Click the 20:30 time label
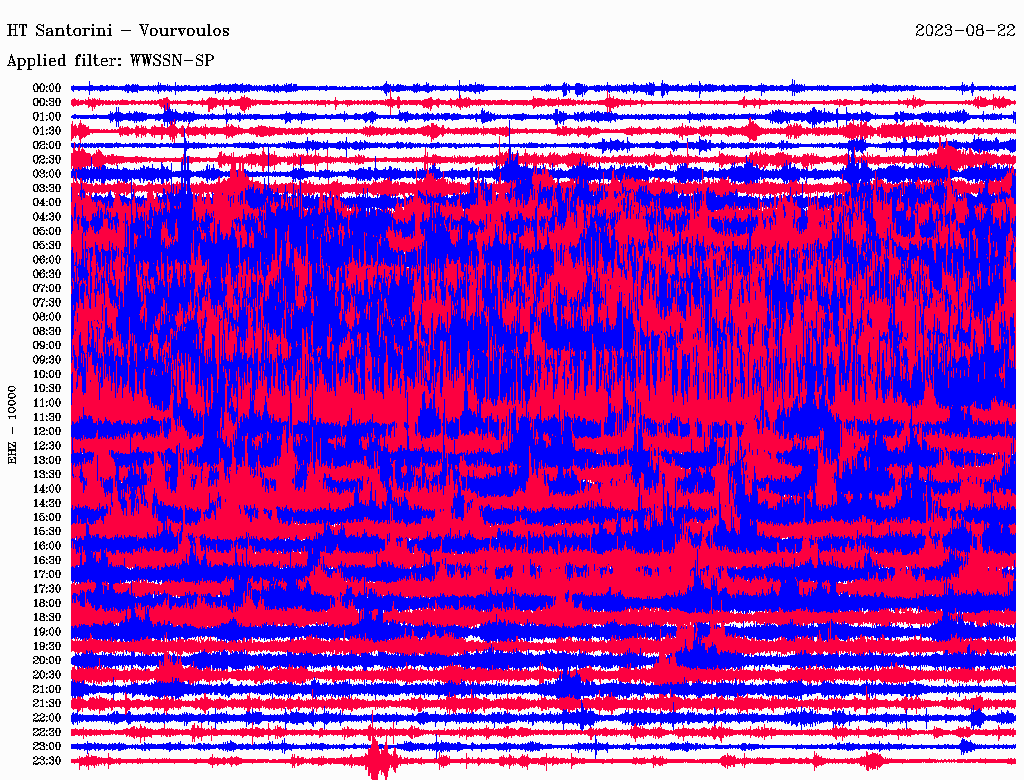1024x780 pixels. [47, 675]
